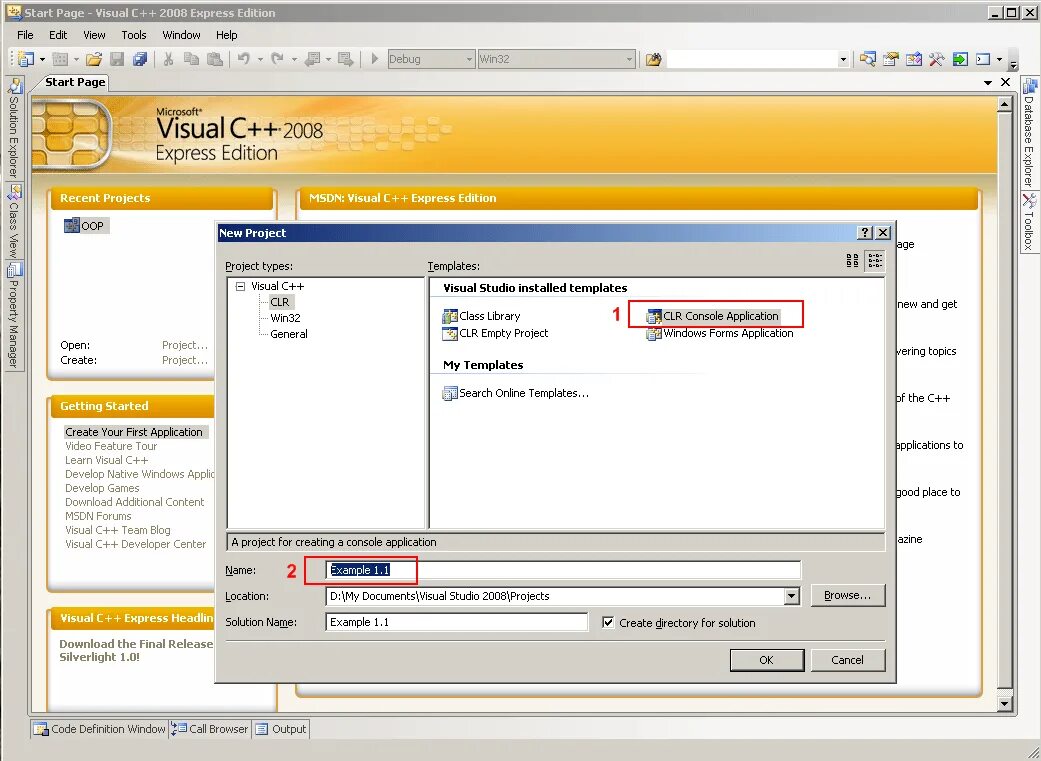
Task: Open the Help menu
Action: coord(226,35)
